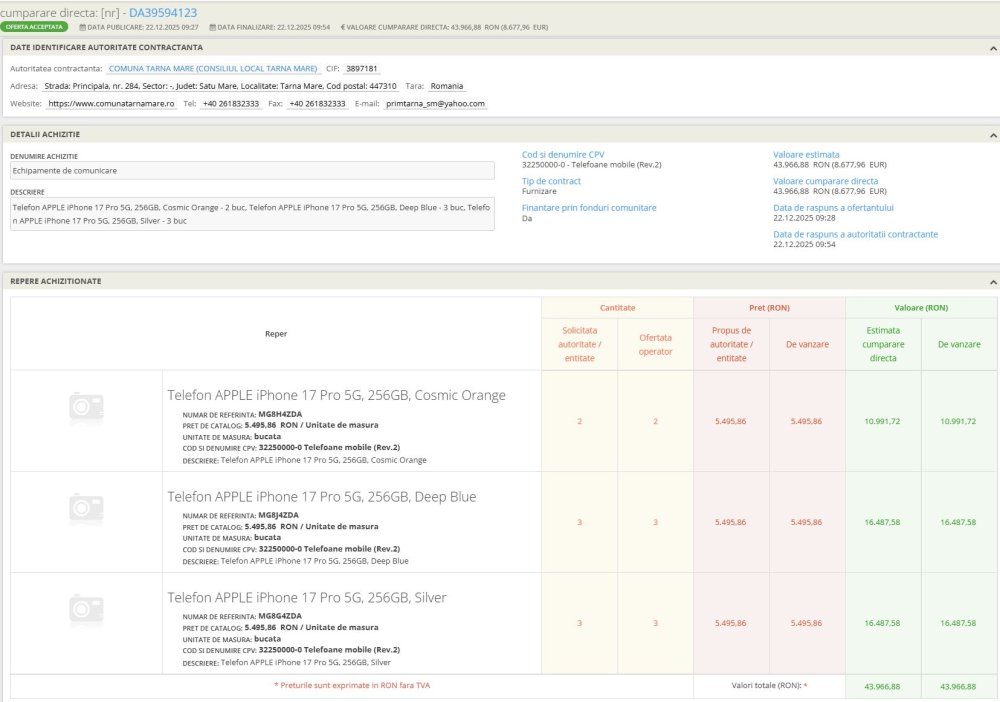This screenshot has height=702, width=1000.
Task: Select the iPhone 17 Pro Cosmic Orange title
Action: (x=336, y=395)
